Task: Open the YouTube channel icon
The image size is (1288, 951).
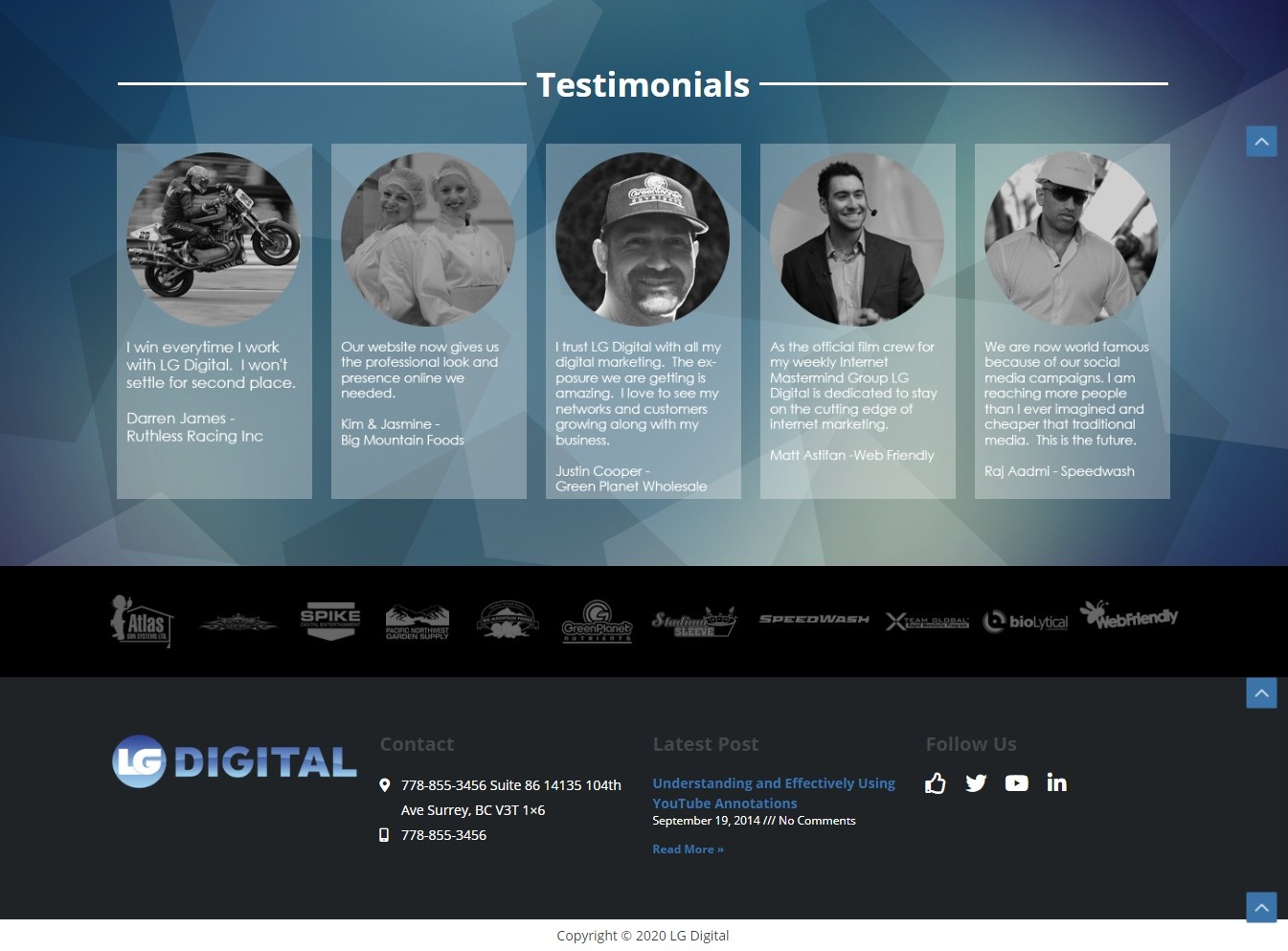Action: [x=1016, y=783]
